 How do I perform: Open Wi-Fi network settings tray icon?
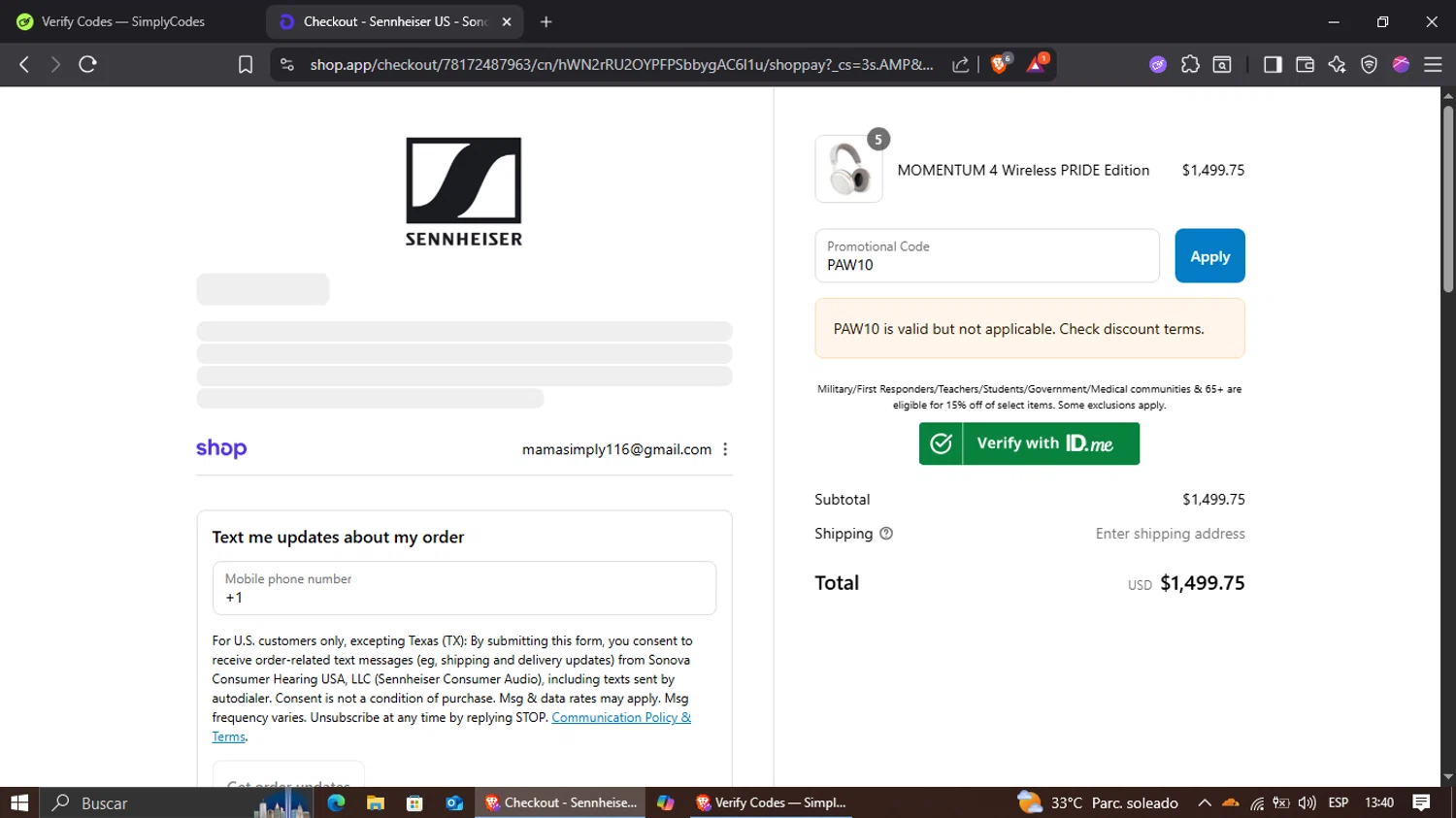click(x=1257, y=802)
